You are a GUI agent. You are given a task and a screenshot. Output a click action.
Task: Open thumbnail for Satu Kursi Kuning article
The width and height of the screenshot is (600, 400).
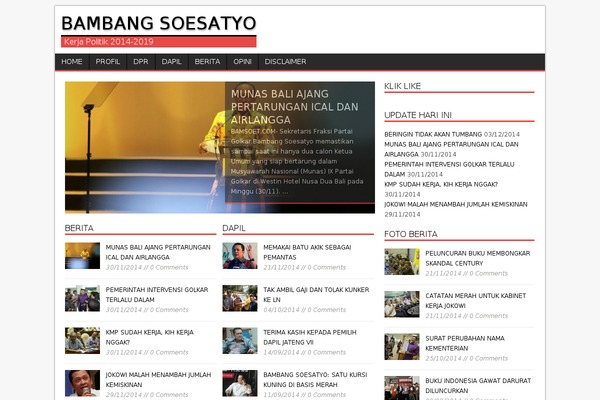tap(240, 383)
